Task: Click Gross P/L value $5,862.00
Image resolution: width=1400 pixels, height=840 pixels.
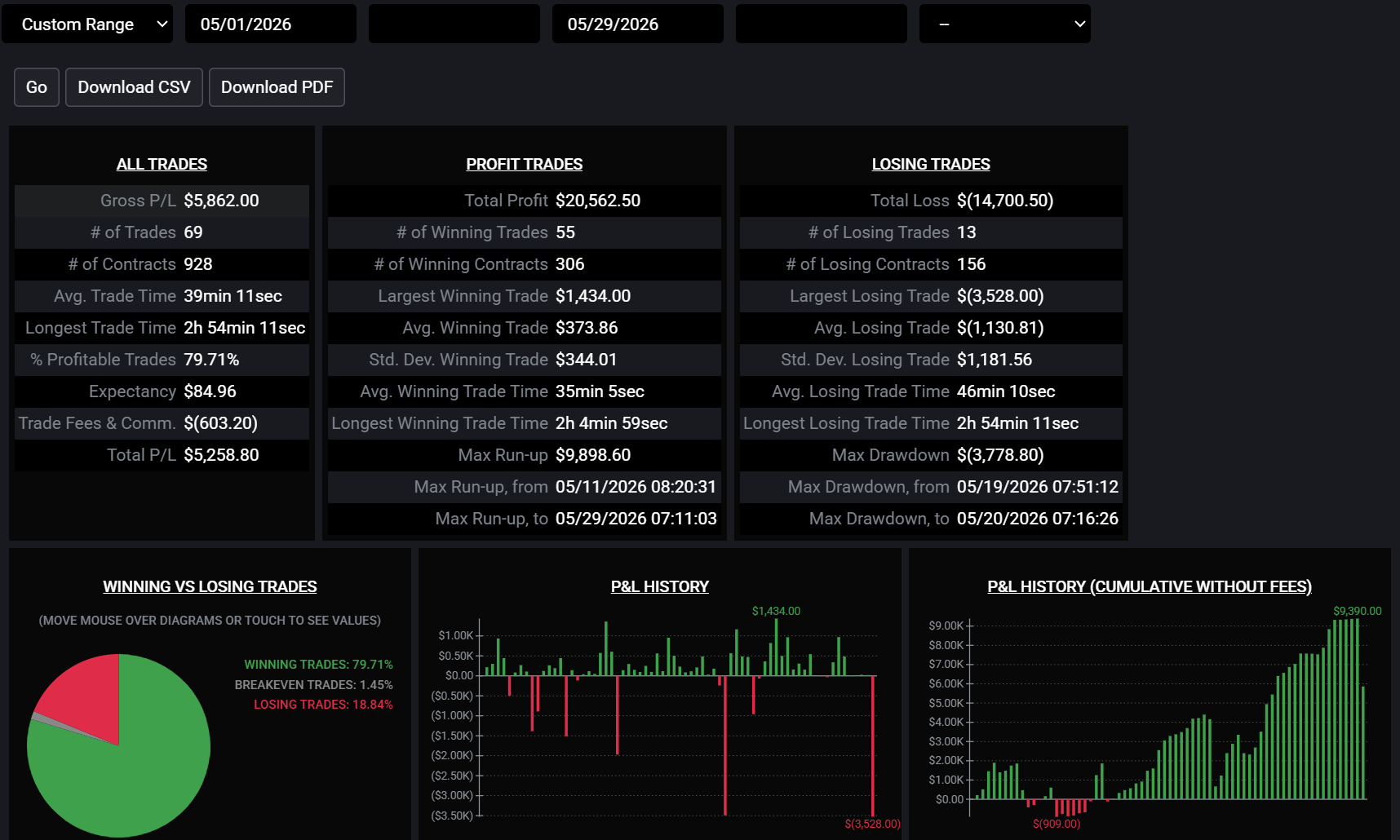Action: click(x=221, y=201)
